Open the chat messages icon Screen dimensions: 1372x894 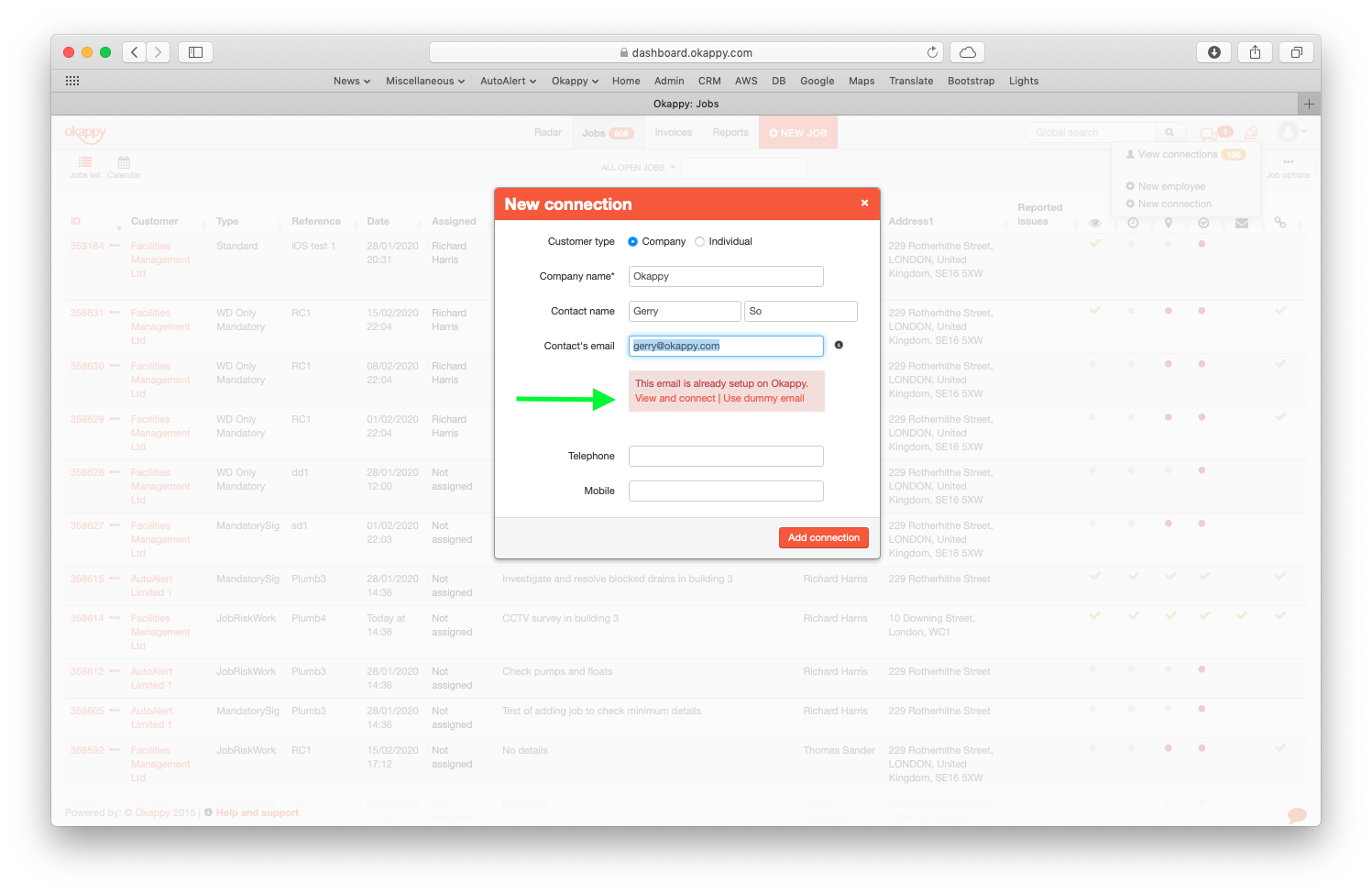[x=1209, y=134]
